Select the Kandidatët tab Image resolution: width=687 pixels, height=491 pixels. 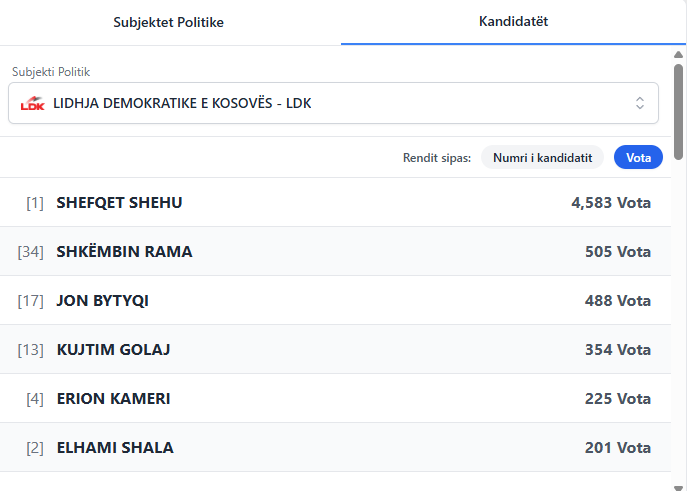coord(513,22)
